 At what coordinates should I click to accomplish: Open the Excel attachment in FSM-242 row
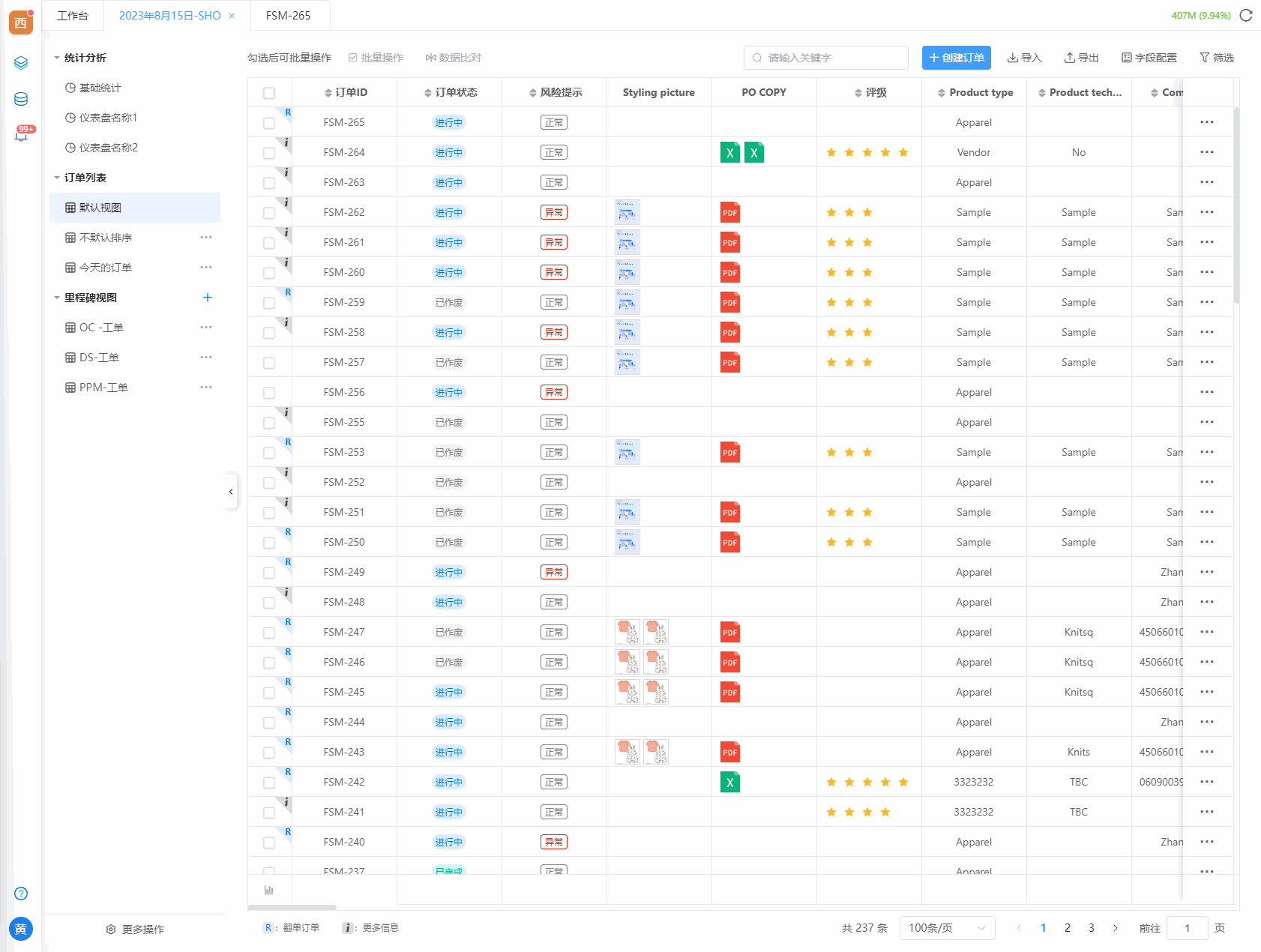(x=729, y=783)
